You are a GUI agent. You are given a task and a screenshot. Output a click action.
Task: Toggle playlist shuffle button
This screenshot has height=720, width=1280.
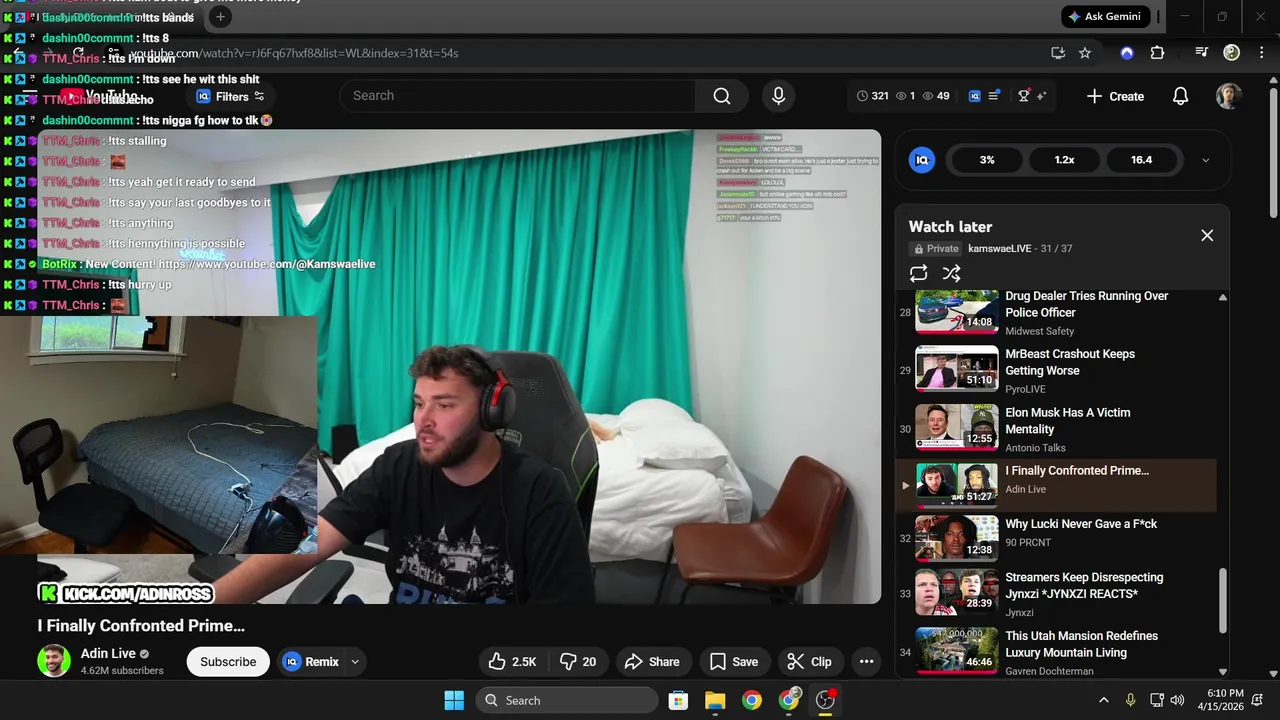(951, 273)
